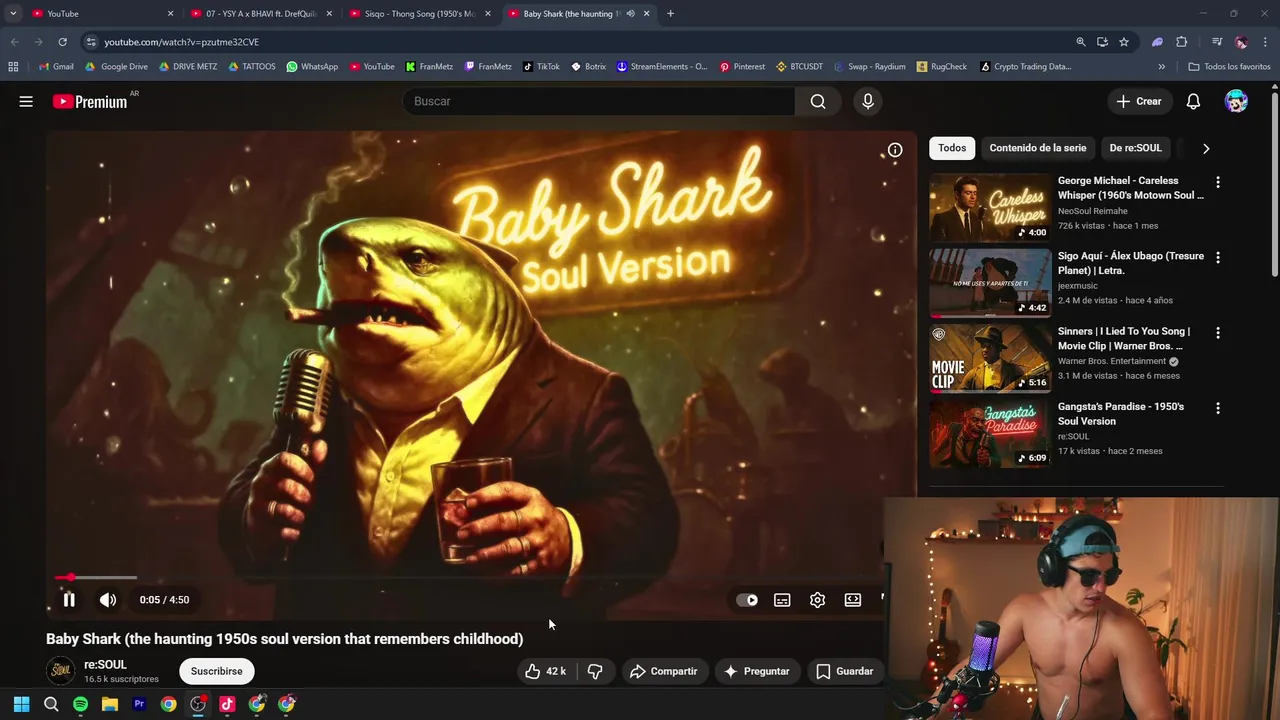1280x720 pixels.
Task: Switch to the first YouTube tab
Action: click(100, 14)
